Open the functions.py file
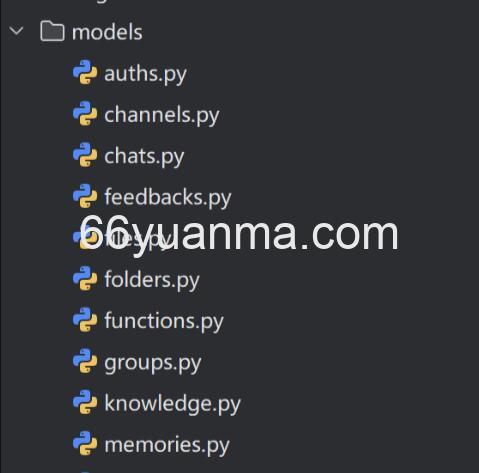479x473 pixels. 164,321
